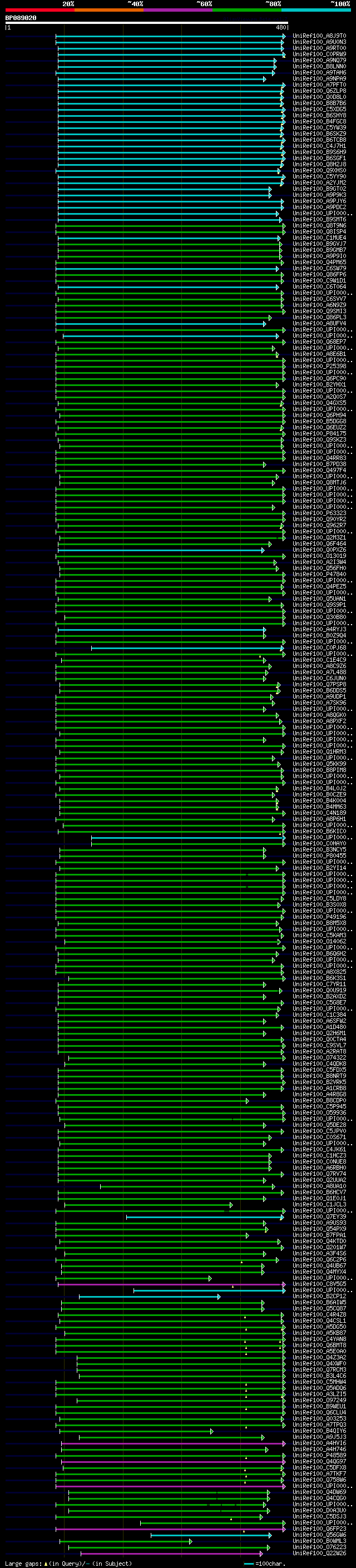Open hit UniRef100_A9NQ79

point(319,60)
